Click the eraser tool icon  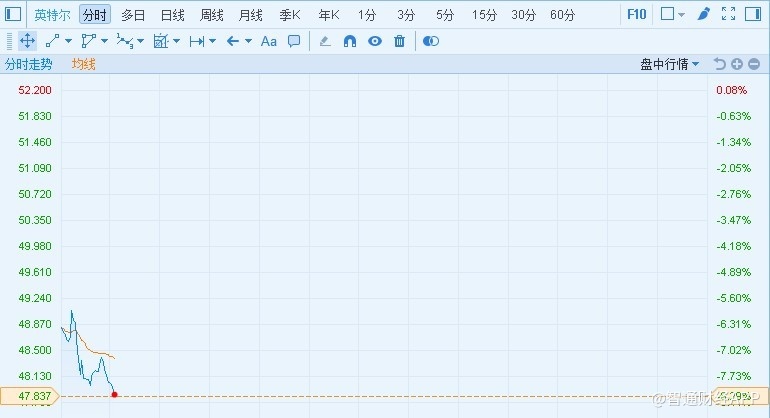click(325, 41)
